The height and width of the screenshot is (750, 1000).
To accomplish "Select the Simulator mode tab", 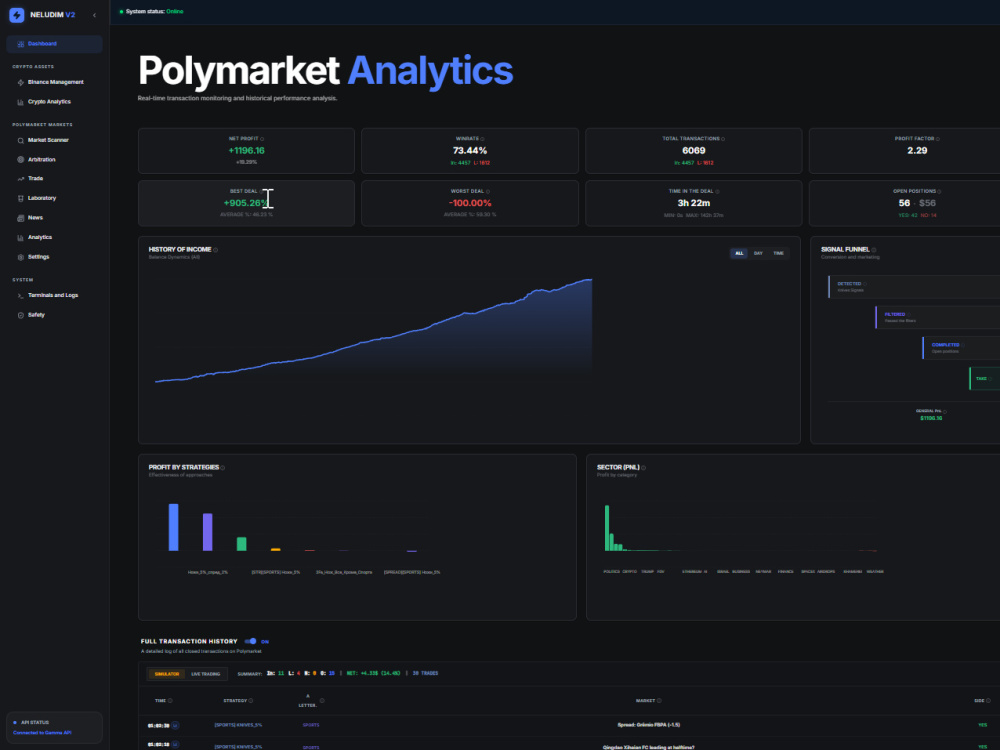I will pos(167,674).
